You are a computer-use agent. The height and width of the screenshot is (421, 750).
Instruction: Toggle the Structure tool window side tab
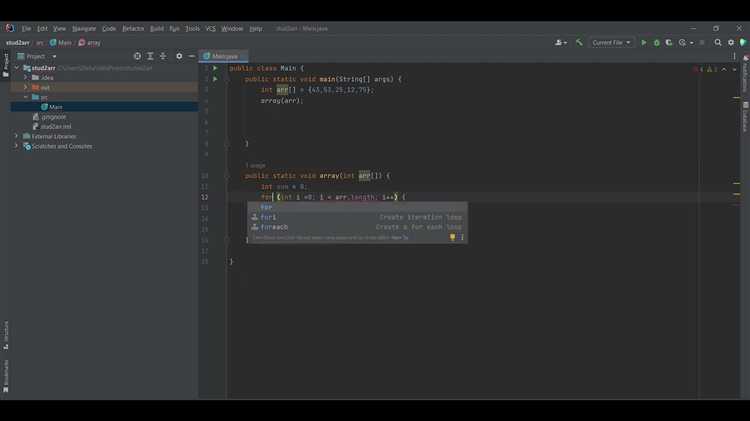[6, 335]
